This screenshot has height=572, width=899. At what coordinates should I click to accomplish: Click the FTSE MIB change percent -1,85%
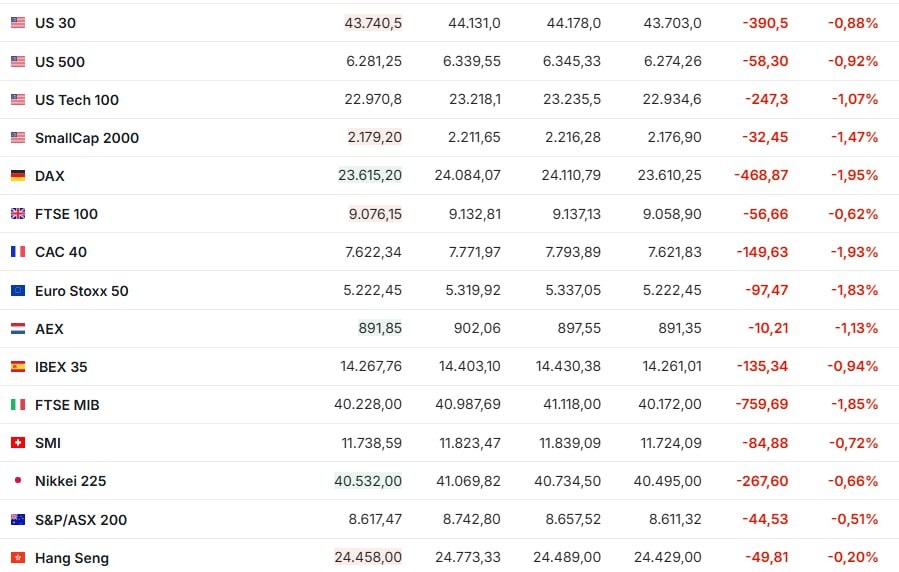pos(854,404)
